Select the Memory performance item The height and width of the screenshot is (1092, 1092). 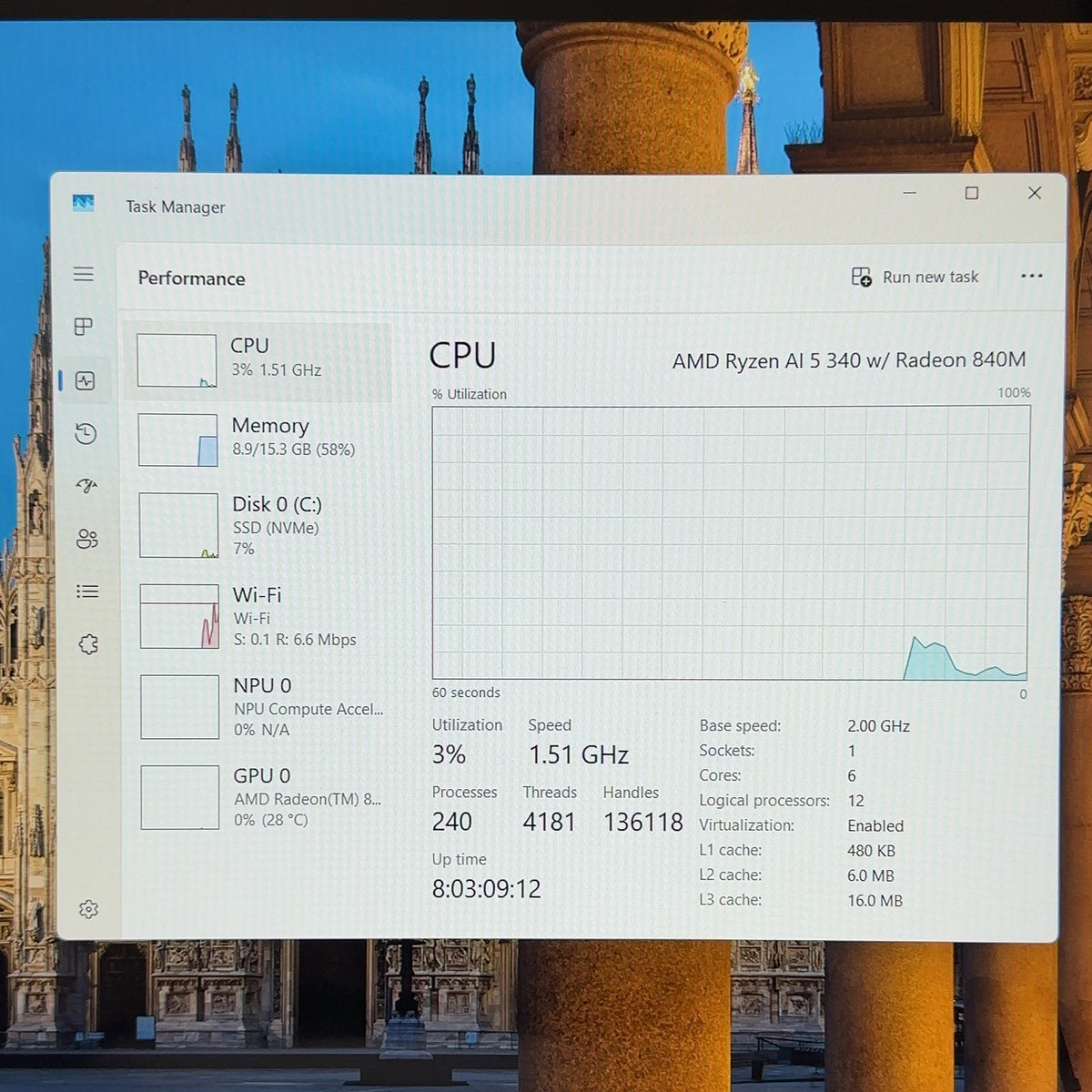(x=259, y=440)
